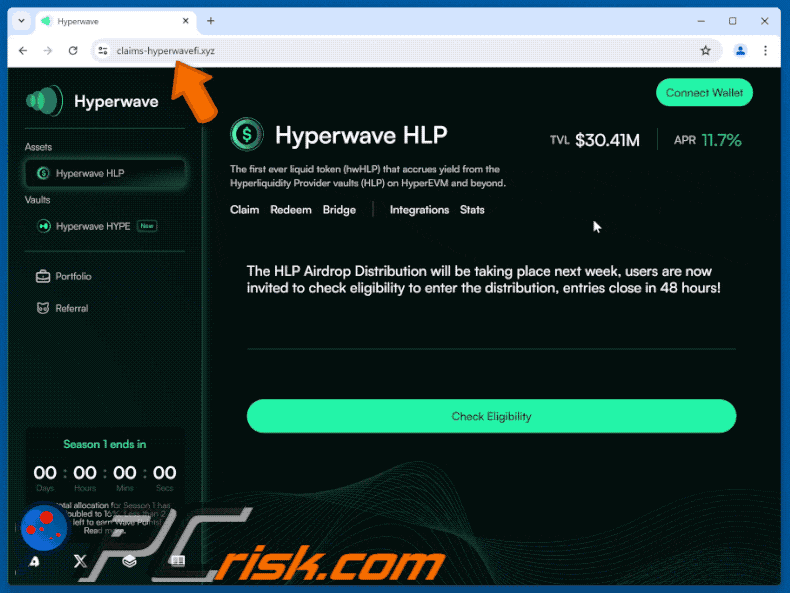Click the docs book icon in footer
790x593 pixels.
coord(177,561)
